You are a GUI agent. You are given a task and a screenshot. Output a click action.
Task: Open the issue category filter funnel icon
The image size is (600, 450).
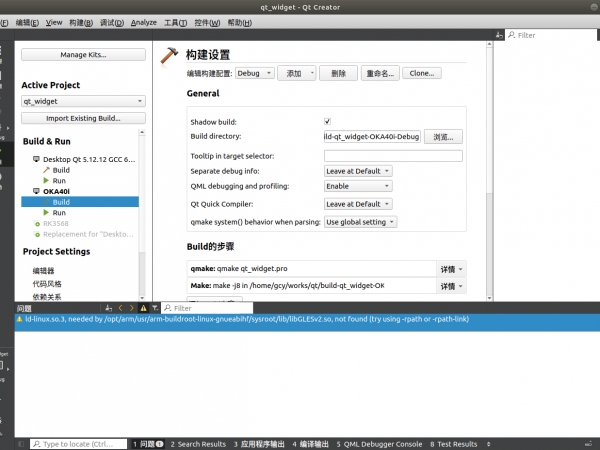155,308
